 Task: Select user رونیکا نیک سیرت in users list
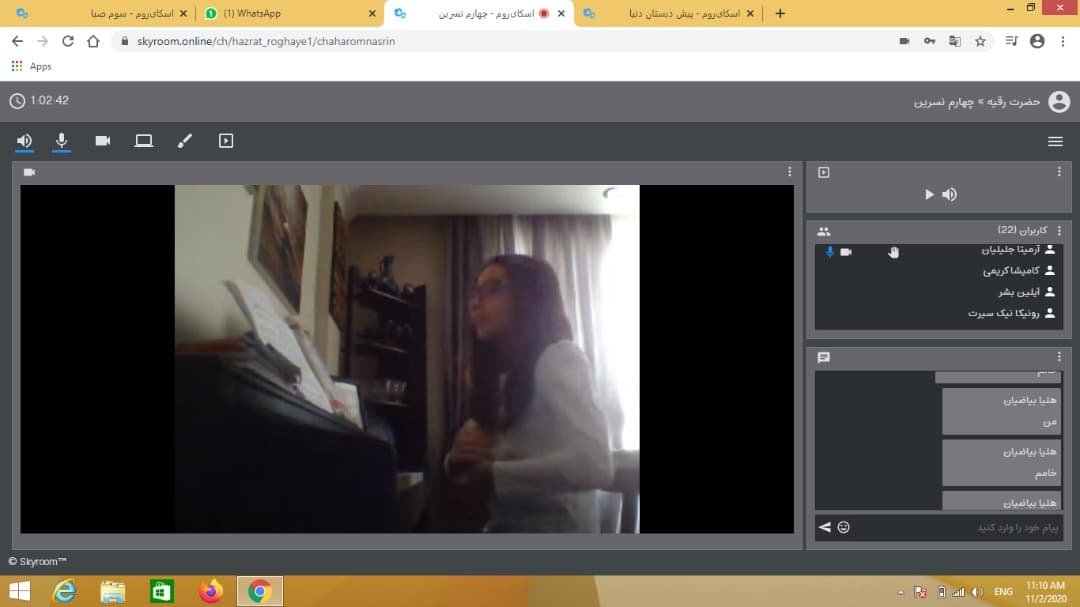coord(1003,313)
